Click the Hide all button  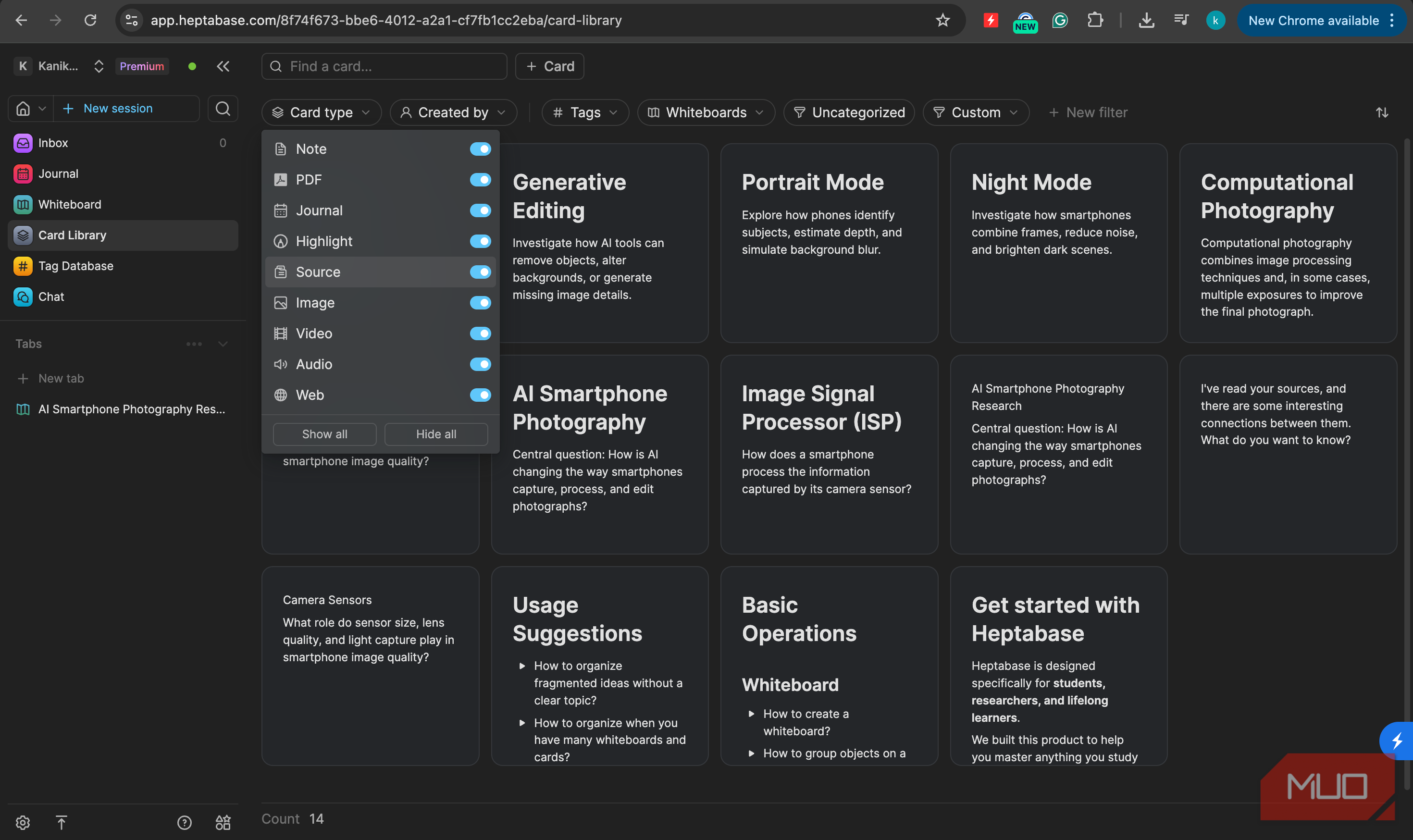coord(436,434)
